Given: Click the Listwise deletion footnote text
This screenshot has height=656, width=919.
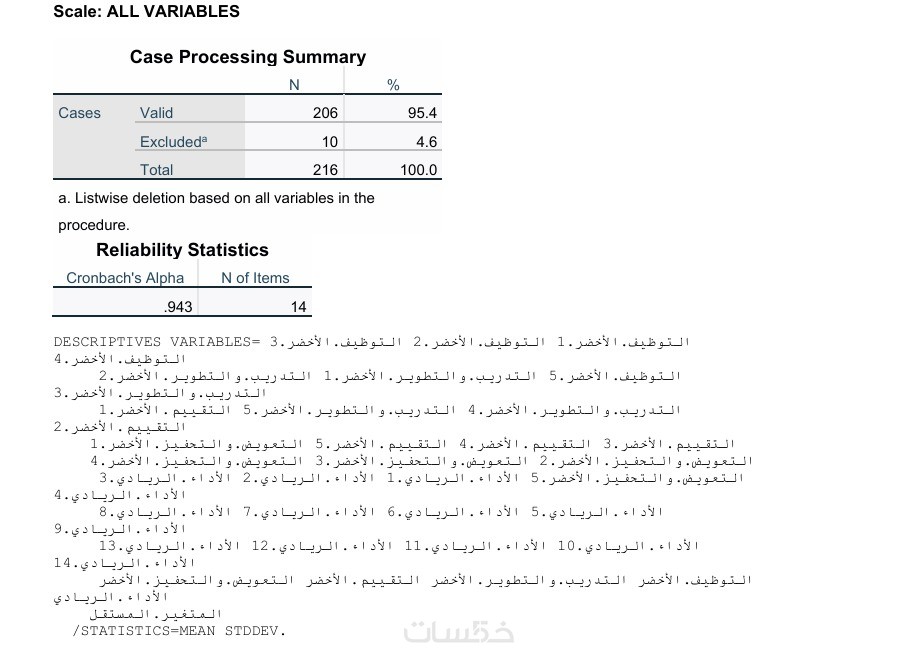Looking at the screenshot, I should (x=217, y=198).
